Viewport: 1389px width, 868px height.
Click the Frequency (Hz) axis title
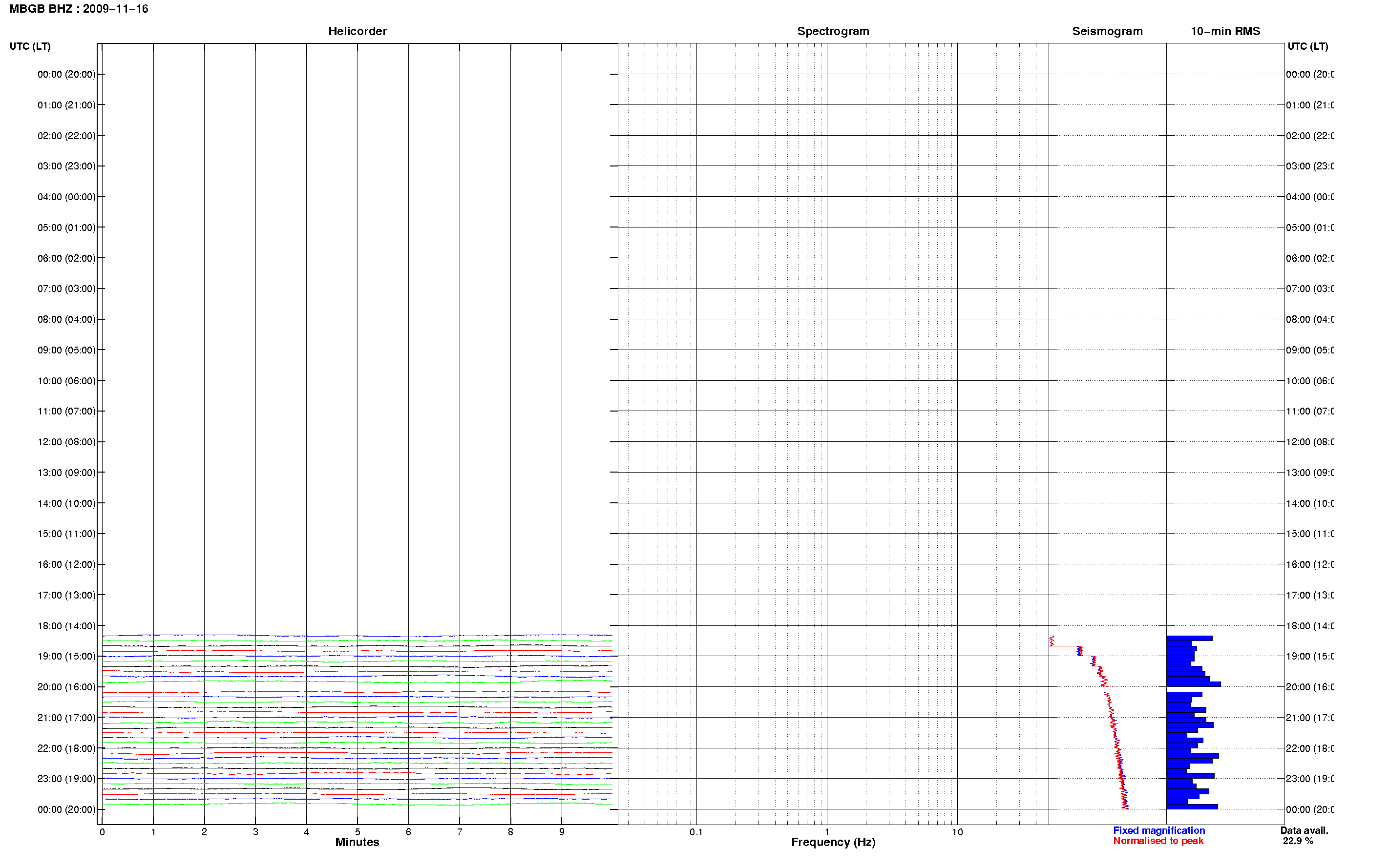[833, 842]
